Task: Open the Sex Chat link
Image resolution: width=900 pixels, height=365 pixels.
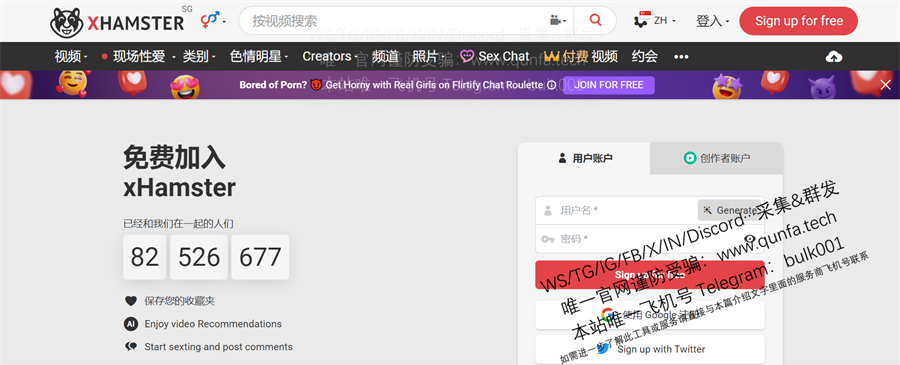Action: [x=494, y=56]
